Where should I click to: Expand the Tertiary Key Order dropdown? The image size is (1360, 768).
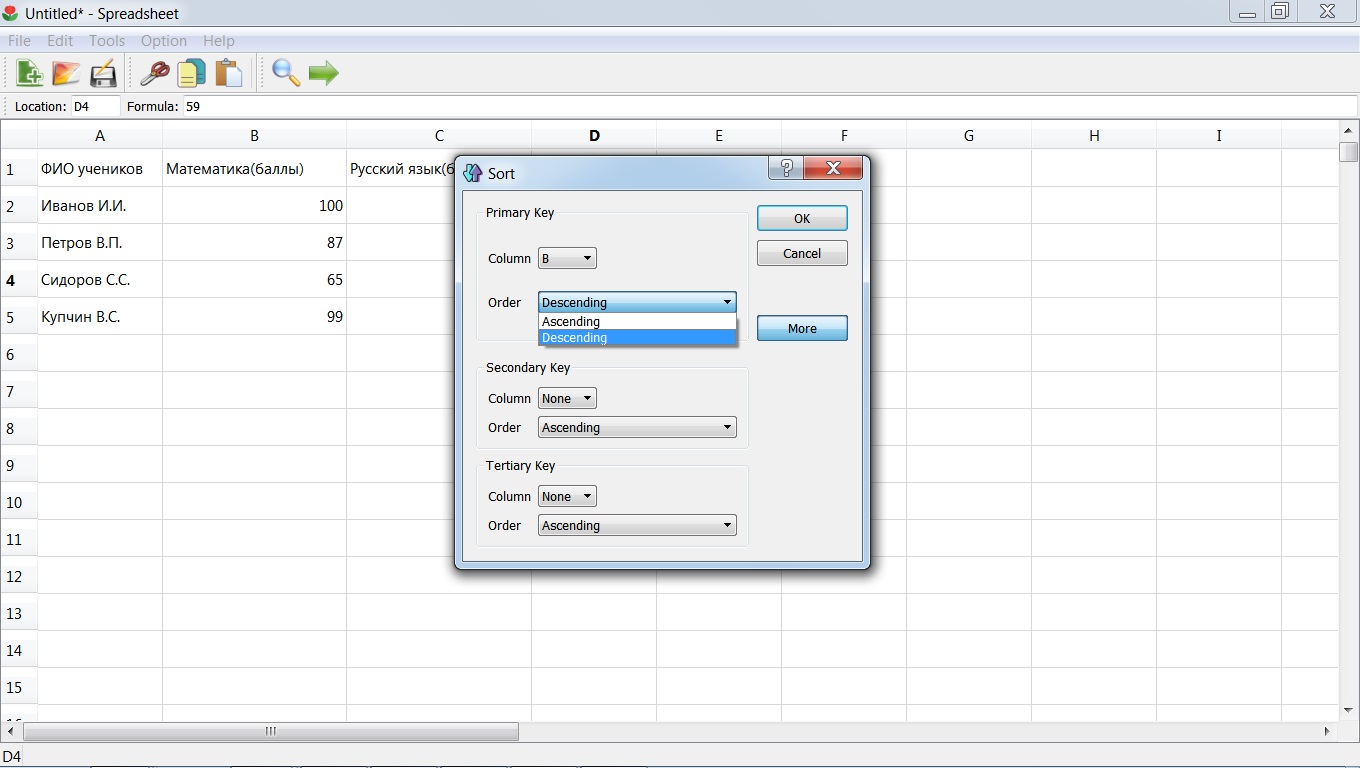[x=637, y=525]
